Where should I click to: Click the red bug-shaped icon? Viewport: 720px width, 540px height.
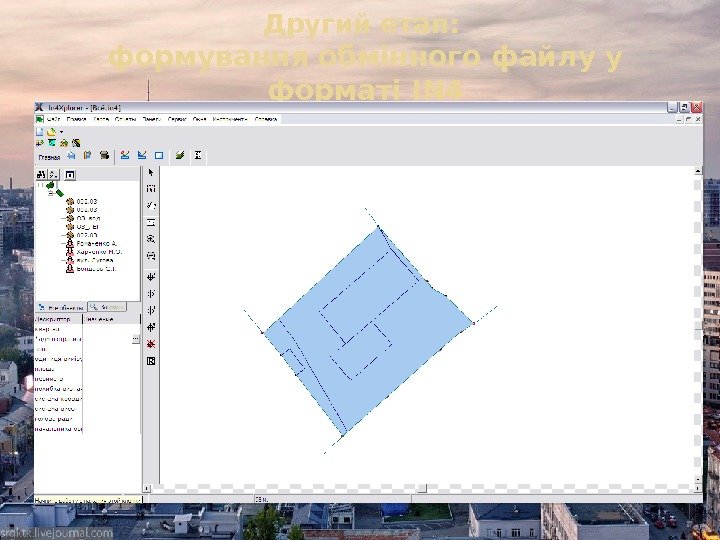click(151, 344)
